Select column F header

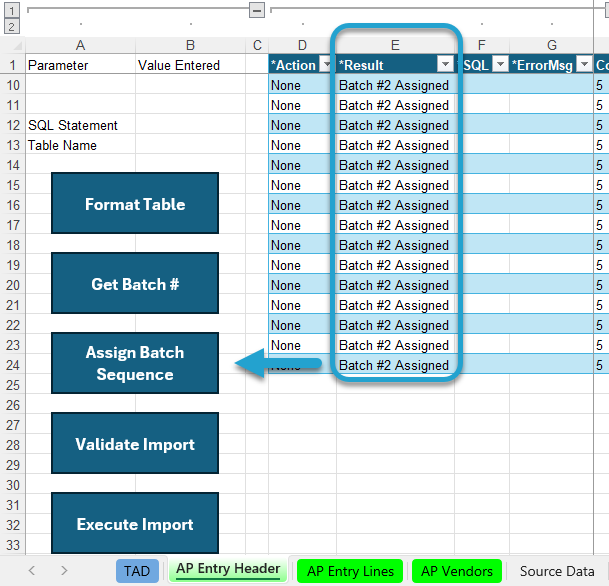click(482, 45)
